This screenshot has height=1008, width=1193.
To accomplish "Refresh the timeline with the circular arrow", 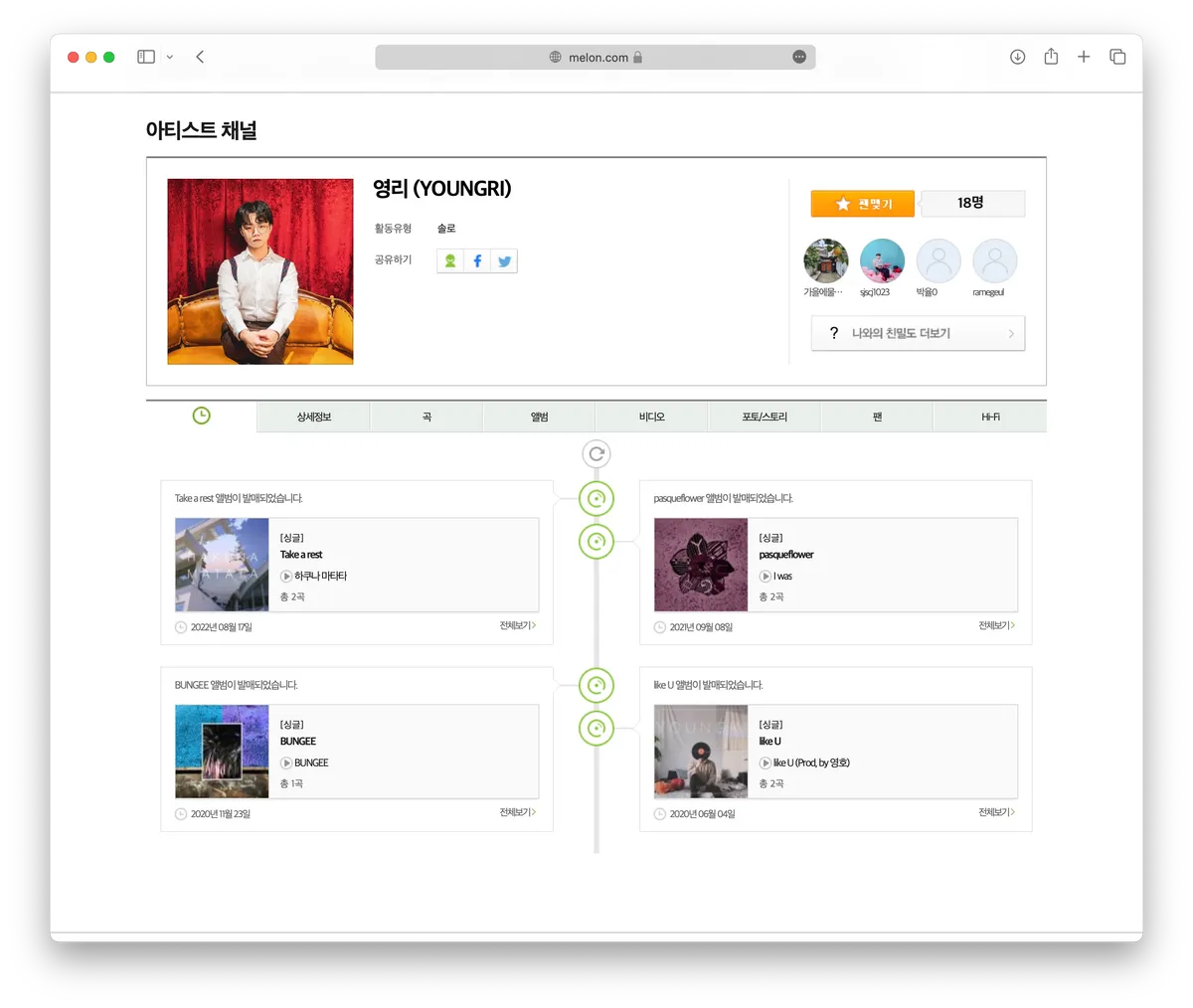I will pos(596,454).
